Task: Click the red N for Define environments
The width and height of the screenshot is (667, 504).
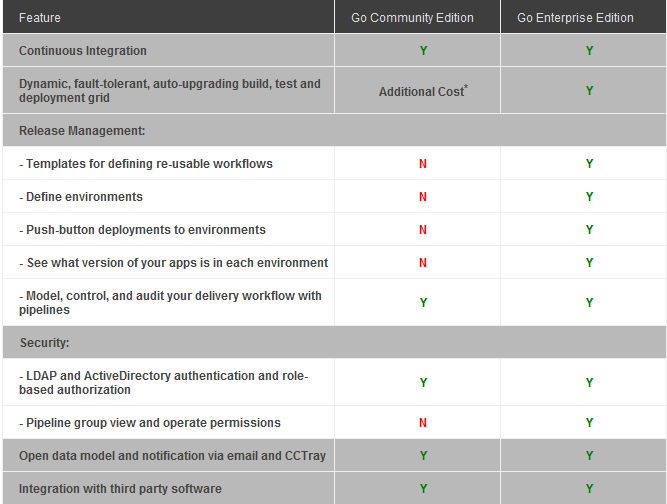Action: [x=423, y=197]
